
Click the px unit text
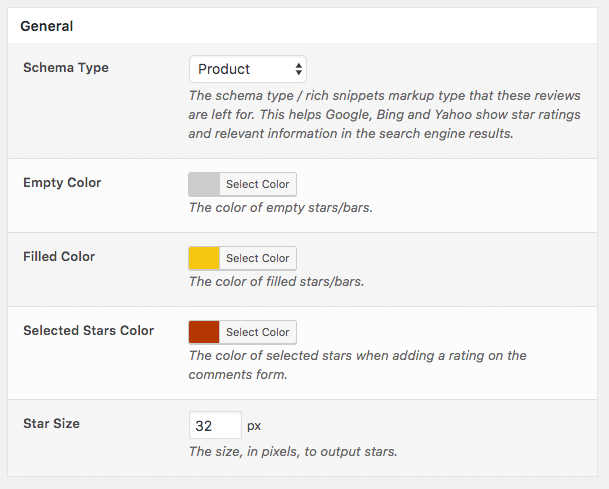click(254, 426)
